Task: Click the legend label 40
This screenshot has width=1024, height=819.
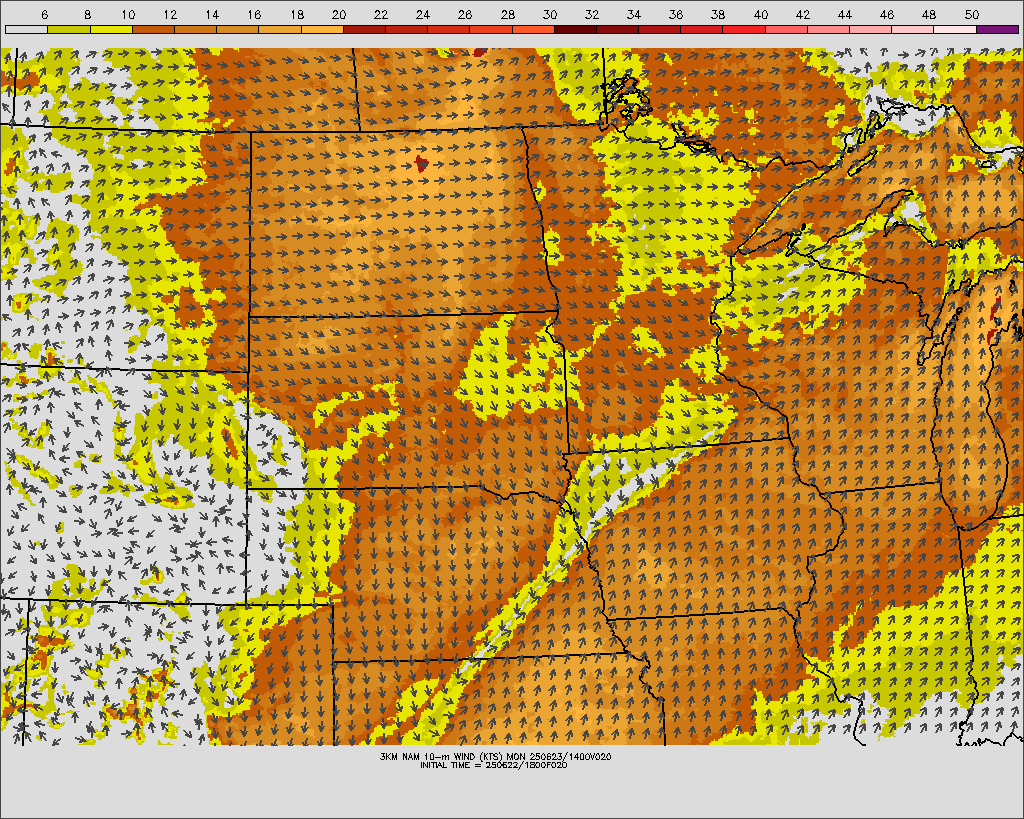Action: tap(760, 14)
